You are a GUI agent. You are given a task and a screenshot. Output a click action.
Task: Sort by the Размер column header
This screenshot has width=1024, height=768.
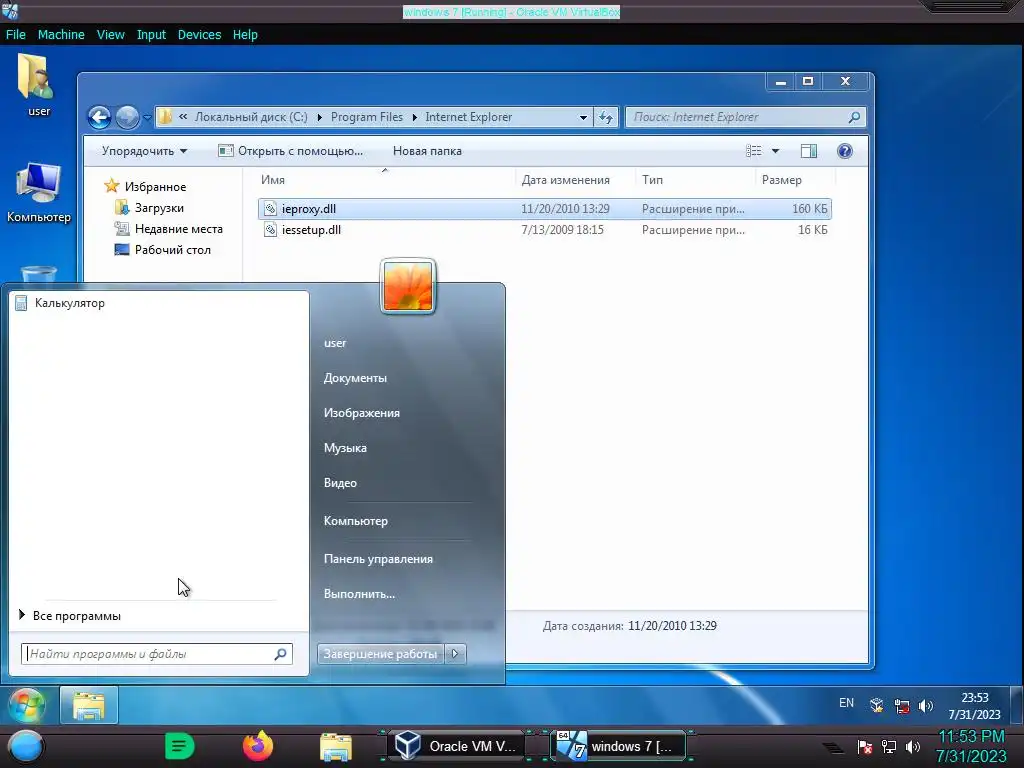click(782, 180)
